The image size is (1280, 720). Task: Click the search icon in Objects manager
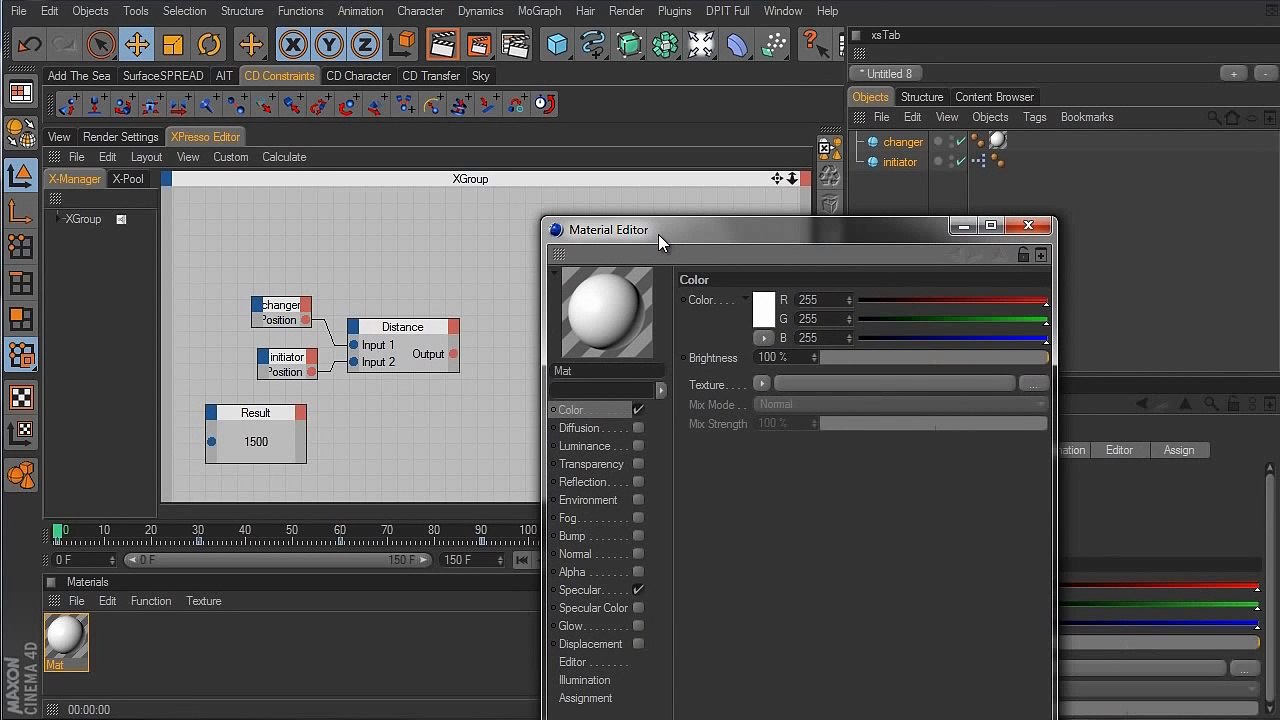(x=1214, y=118)
